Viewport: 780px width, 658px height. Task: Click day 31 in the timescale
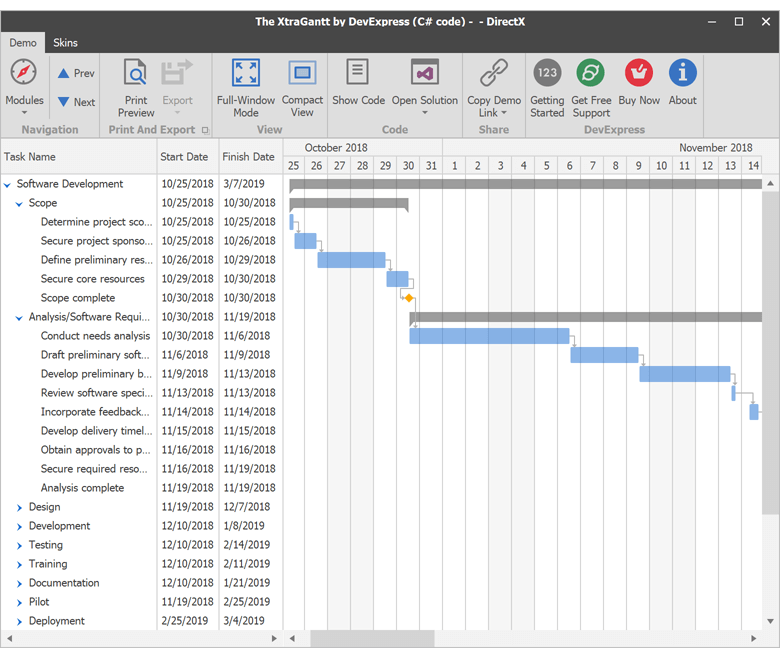pos(431,166)
